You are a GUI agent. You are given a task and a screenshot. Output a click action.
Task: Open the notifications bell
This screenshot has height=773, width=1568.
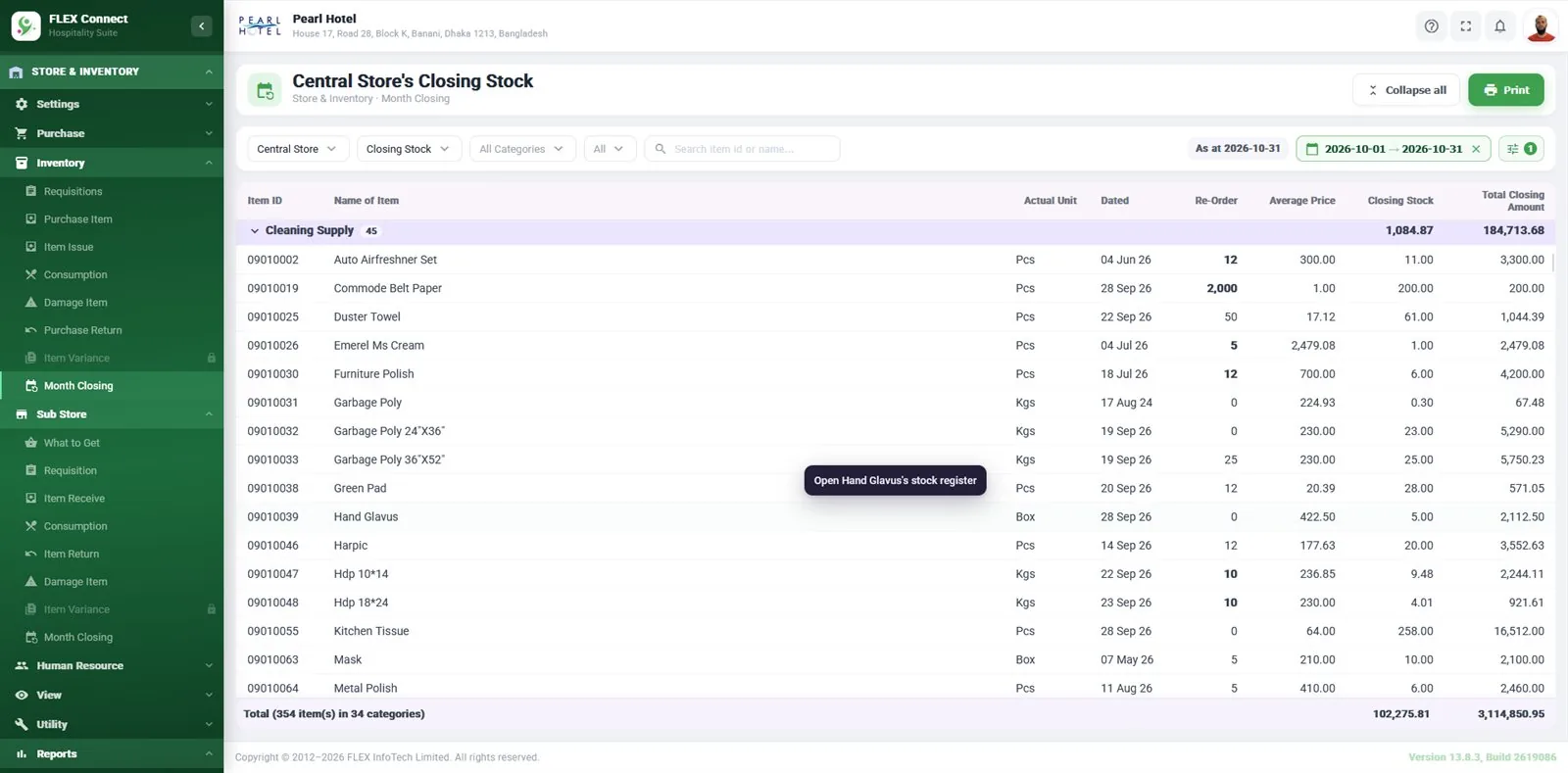[1500, 26]
